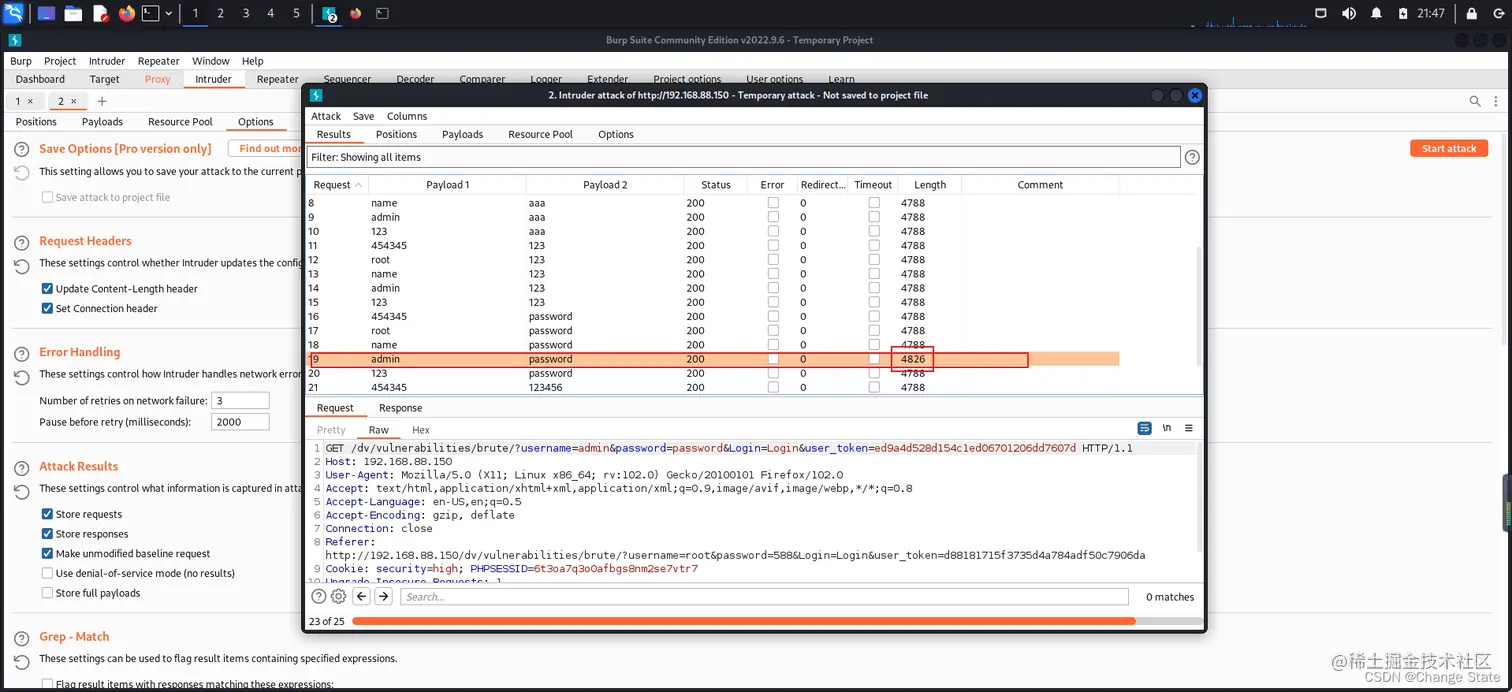The width and height of the screenshot is (1512, 692).
Task: Select the terminal running-window icon in taskbar
Action: pyautogui.click(x=383, y=14)
